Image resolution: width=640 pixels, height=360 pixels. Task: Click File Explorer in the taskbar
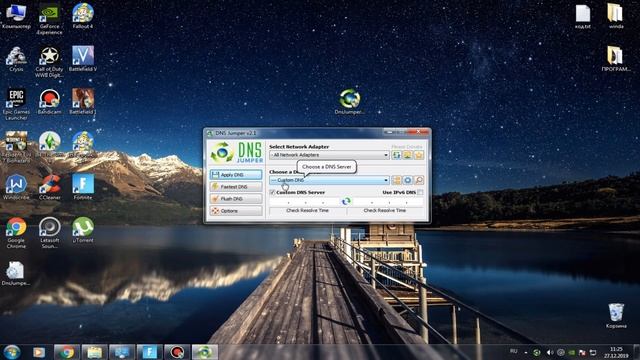pos(94,352)
